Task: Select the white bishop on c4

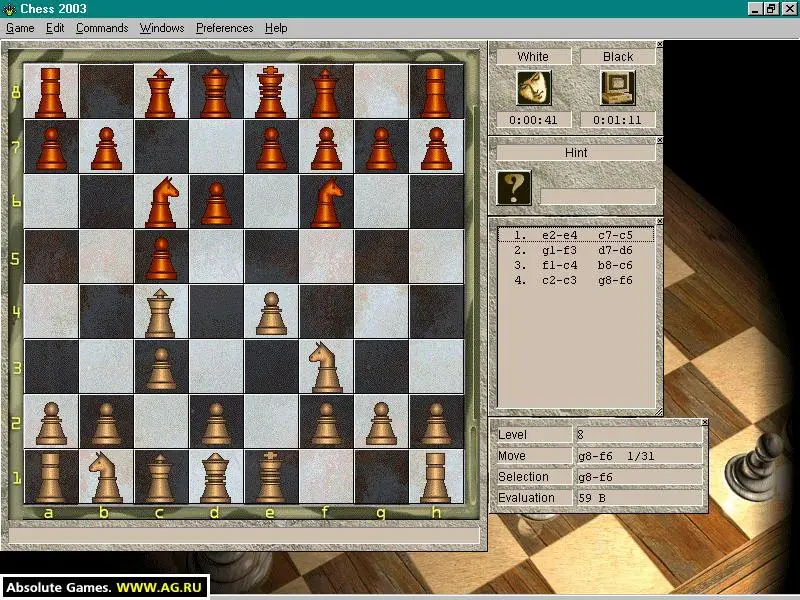Action: point(161,311)
